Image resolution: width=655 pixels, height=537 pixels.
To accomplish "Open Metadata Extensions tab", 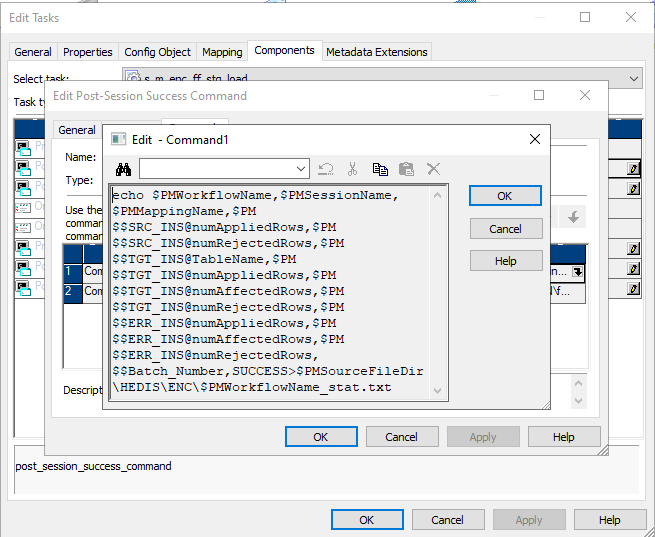I will [x=377, y=52].
